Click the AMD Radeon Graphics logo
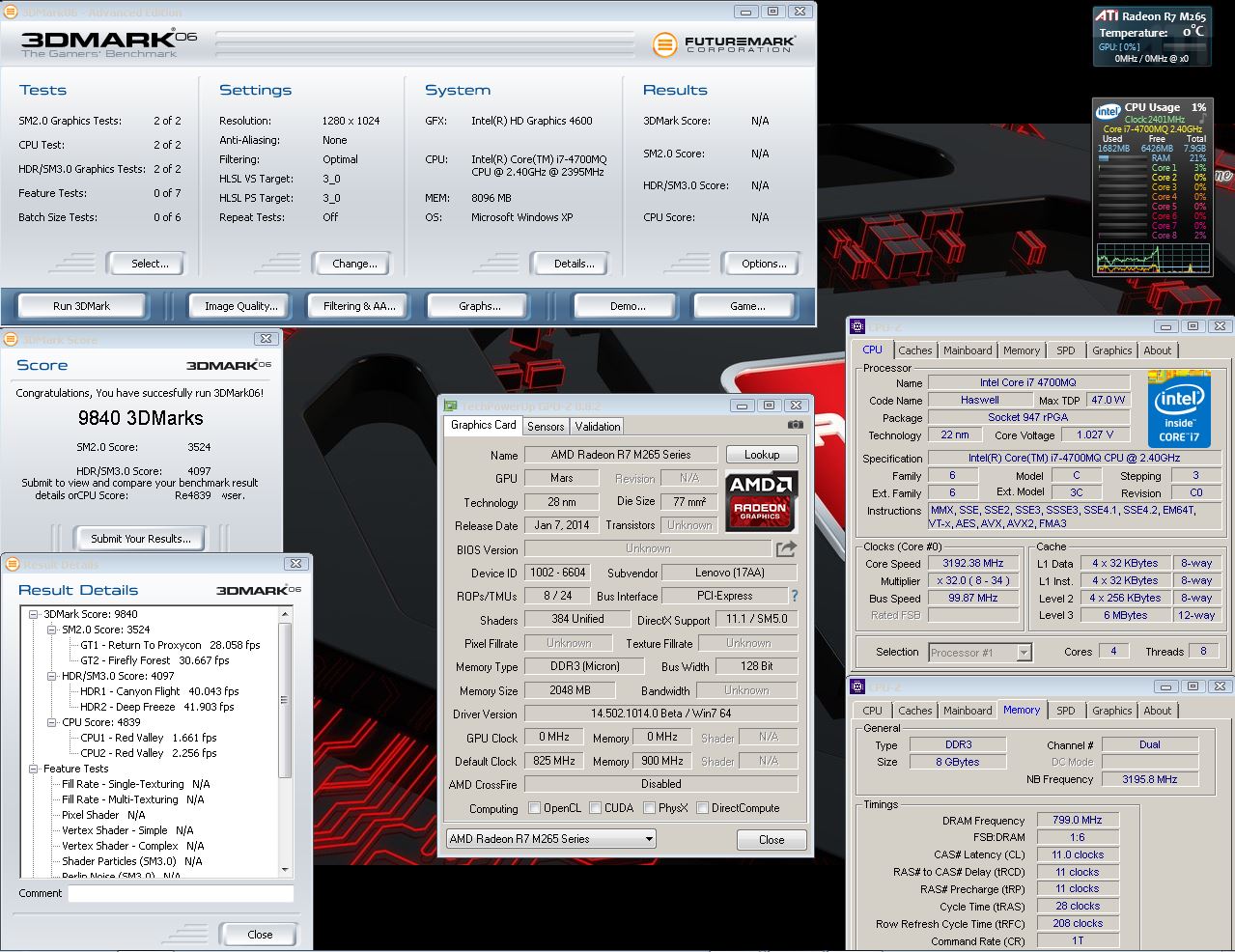 (761, 501)
